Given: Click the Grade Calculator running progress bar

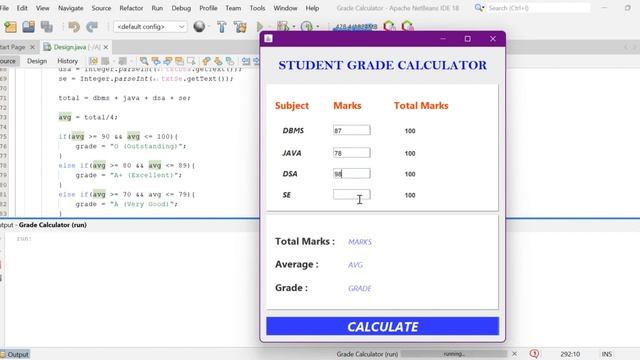Looking at the screenshot, I should (x=454, y=354).
